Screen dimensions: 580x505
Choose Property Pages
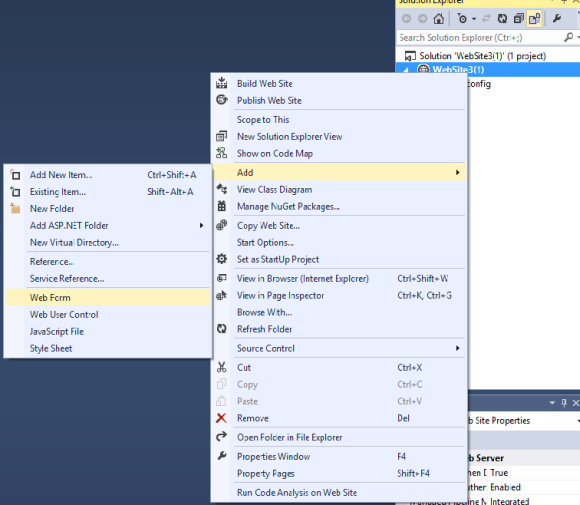pos(266,474)
